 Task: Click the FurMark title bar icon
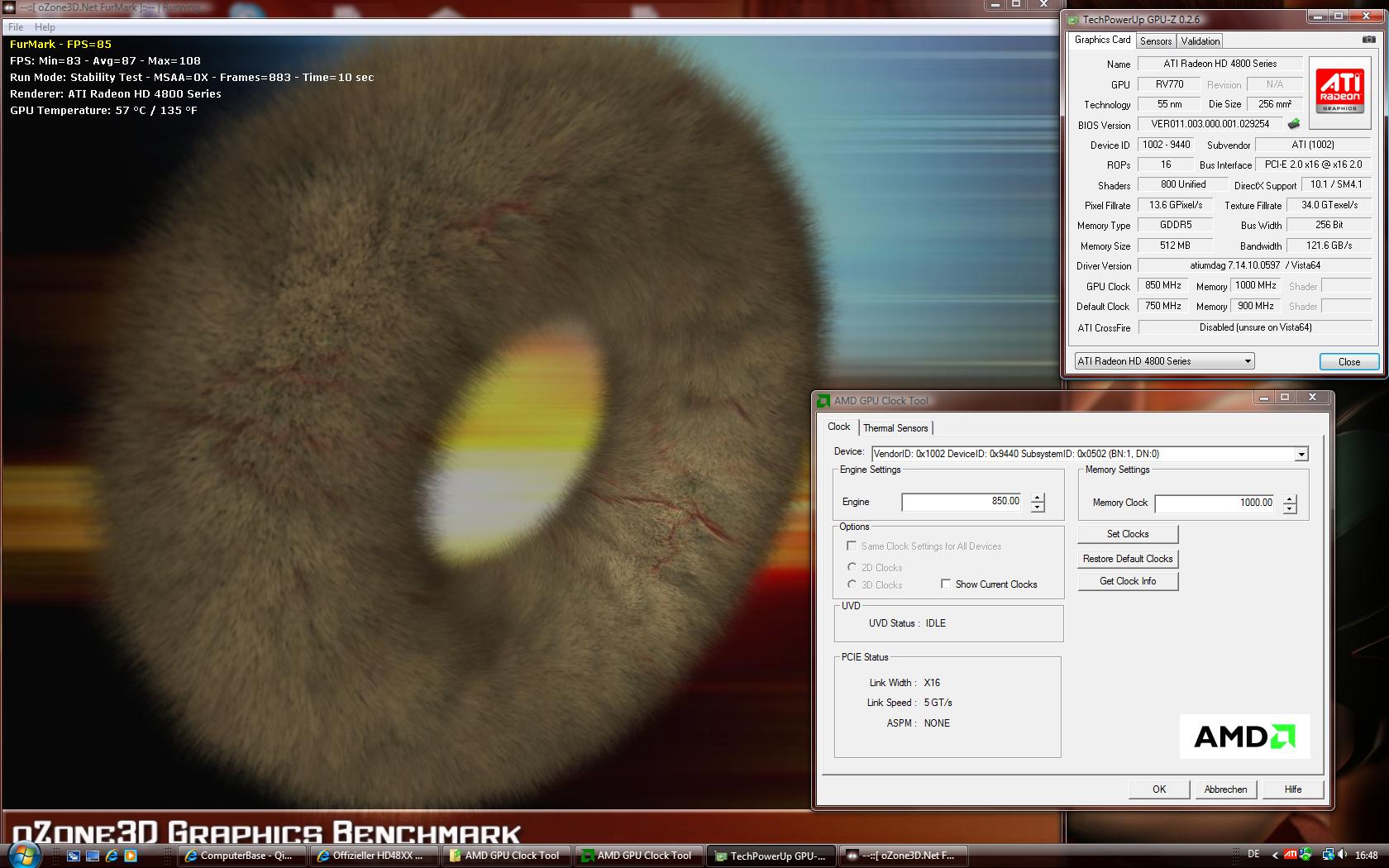(9, 7)
